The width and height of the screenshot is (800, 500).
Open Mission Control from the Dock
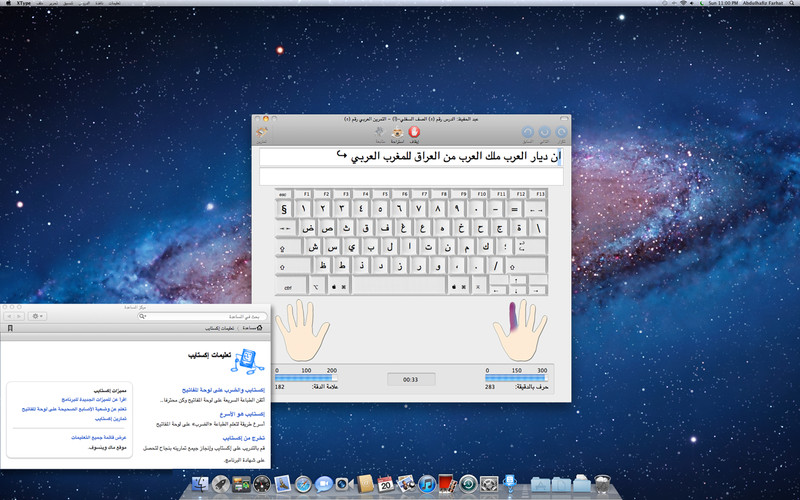[x=241, y=484]
